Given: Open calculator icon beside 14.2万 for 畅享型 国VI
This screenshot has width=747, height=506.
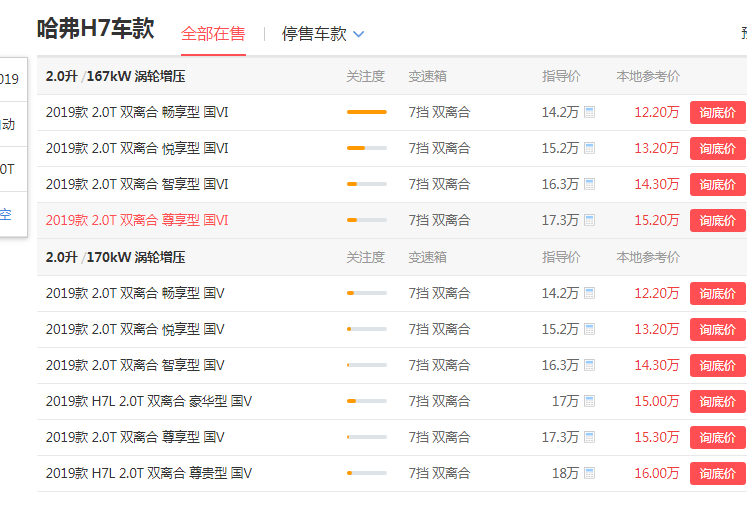Looking at the screenshot, I should tap(589, 112).
